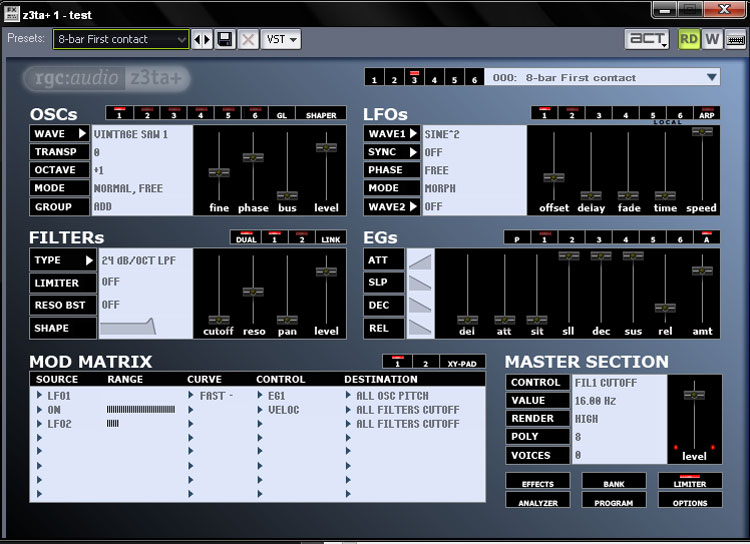Image resolution: width=750 pixels, height=544 pixels.
Task: Save the current preset with the floppy disk icon
Action: click(225, 39)
